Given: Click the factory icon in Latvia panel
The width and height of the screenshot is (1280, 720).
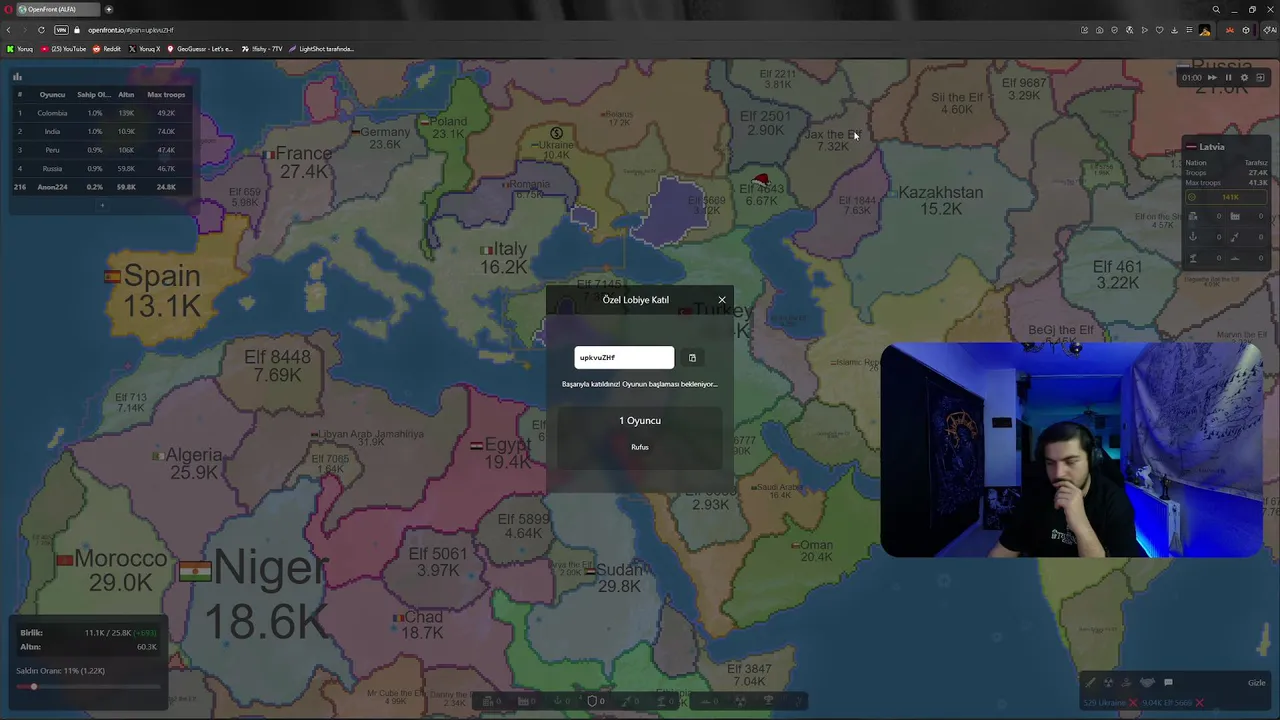Looking at the screenshot, I should tap(1235, 216).
